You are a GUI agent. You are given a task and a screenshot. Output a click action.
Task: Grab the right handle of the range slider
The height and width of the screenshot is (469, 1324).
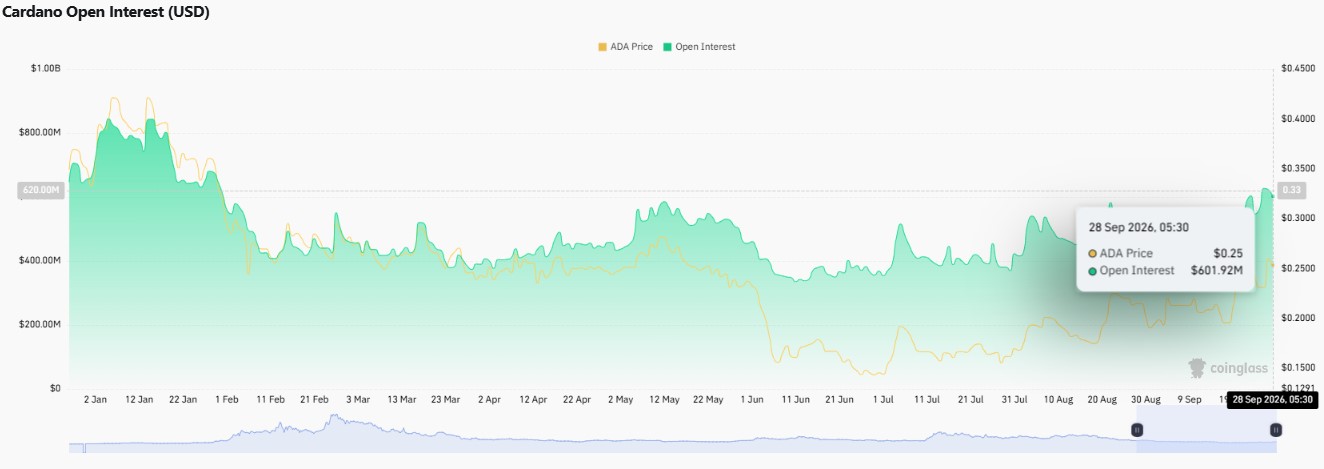click(1276, 430)
